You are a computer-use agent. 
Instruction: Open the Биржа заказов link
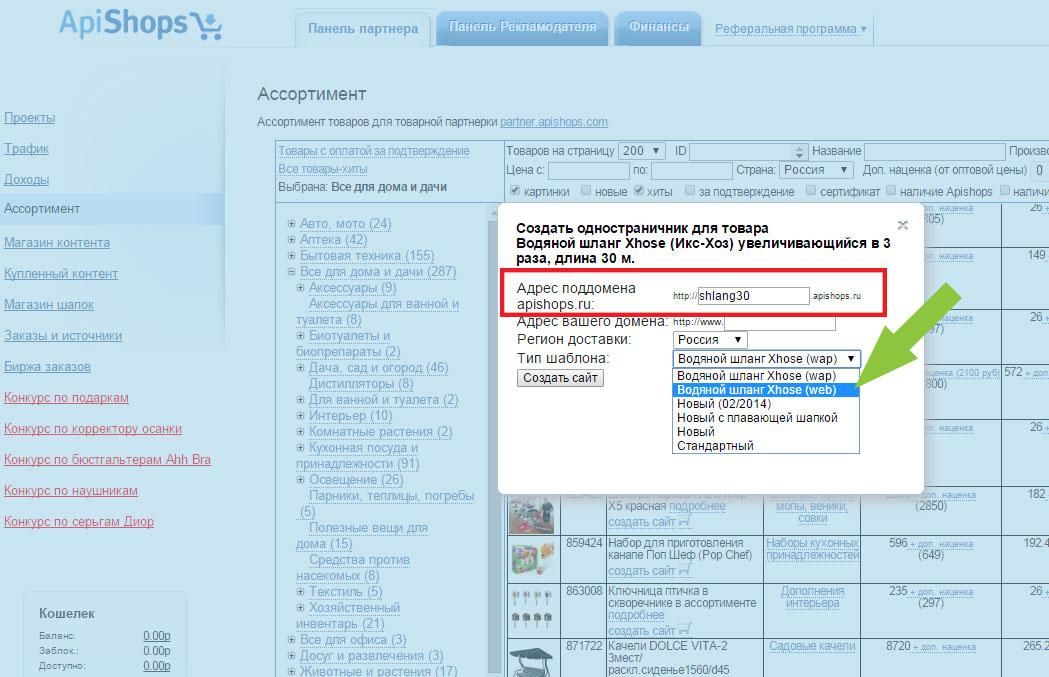coord(47,367)
